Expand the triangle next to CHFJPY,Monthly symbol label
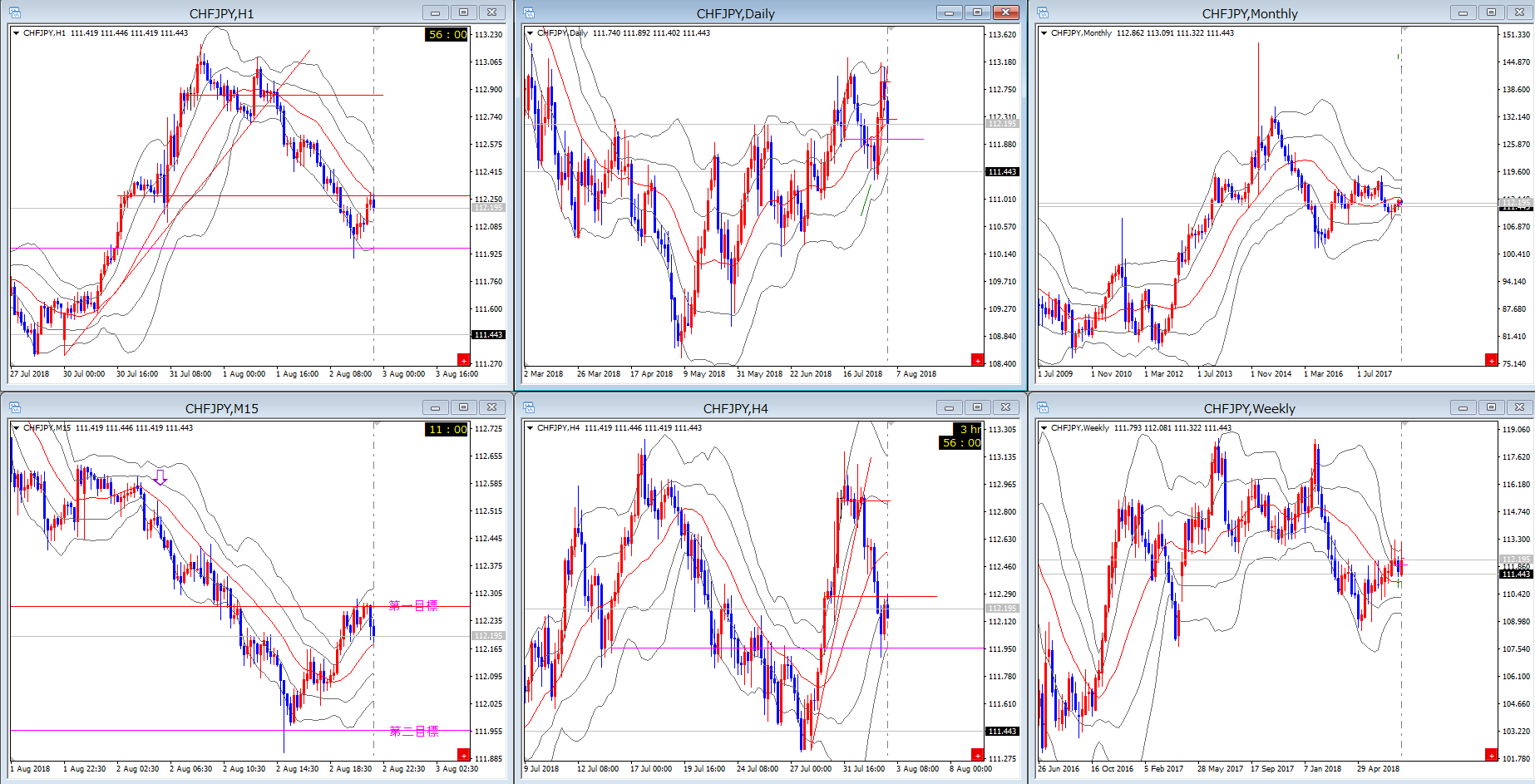The image size is (1535, 784). [1044, 33]
